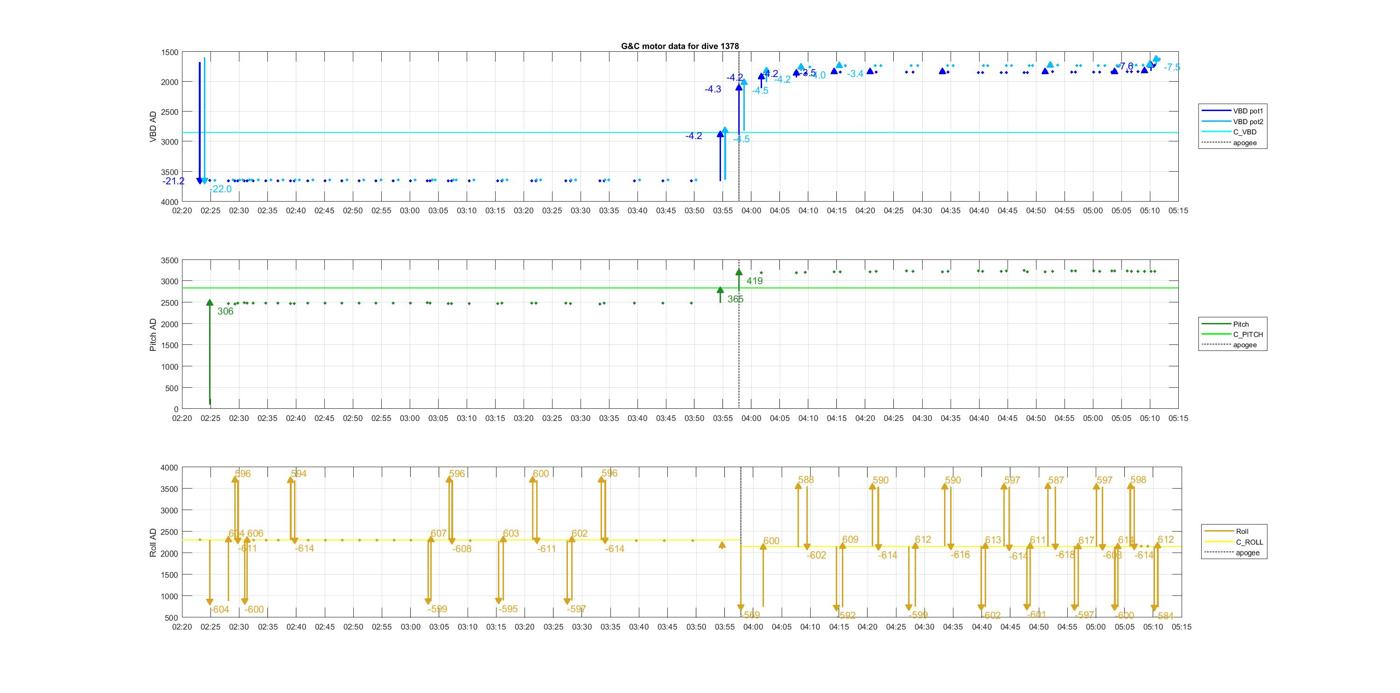Select 'C_PITCH' legend entry
This screenshot has width=1400, height=693.
1233,334
